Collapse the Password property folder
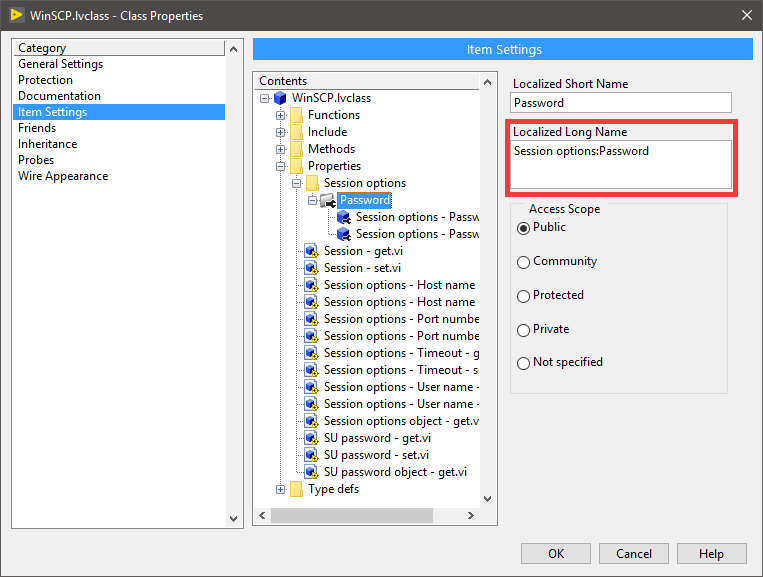Image resolution: width=763 pixels, height=577 pixels. tap(312, 200)
